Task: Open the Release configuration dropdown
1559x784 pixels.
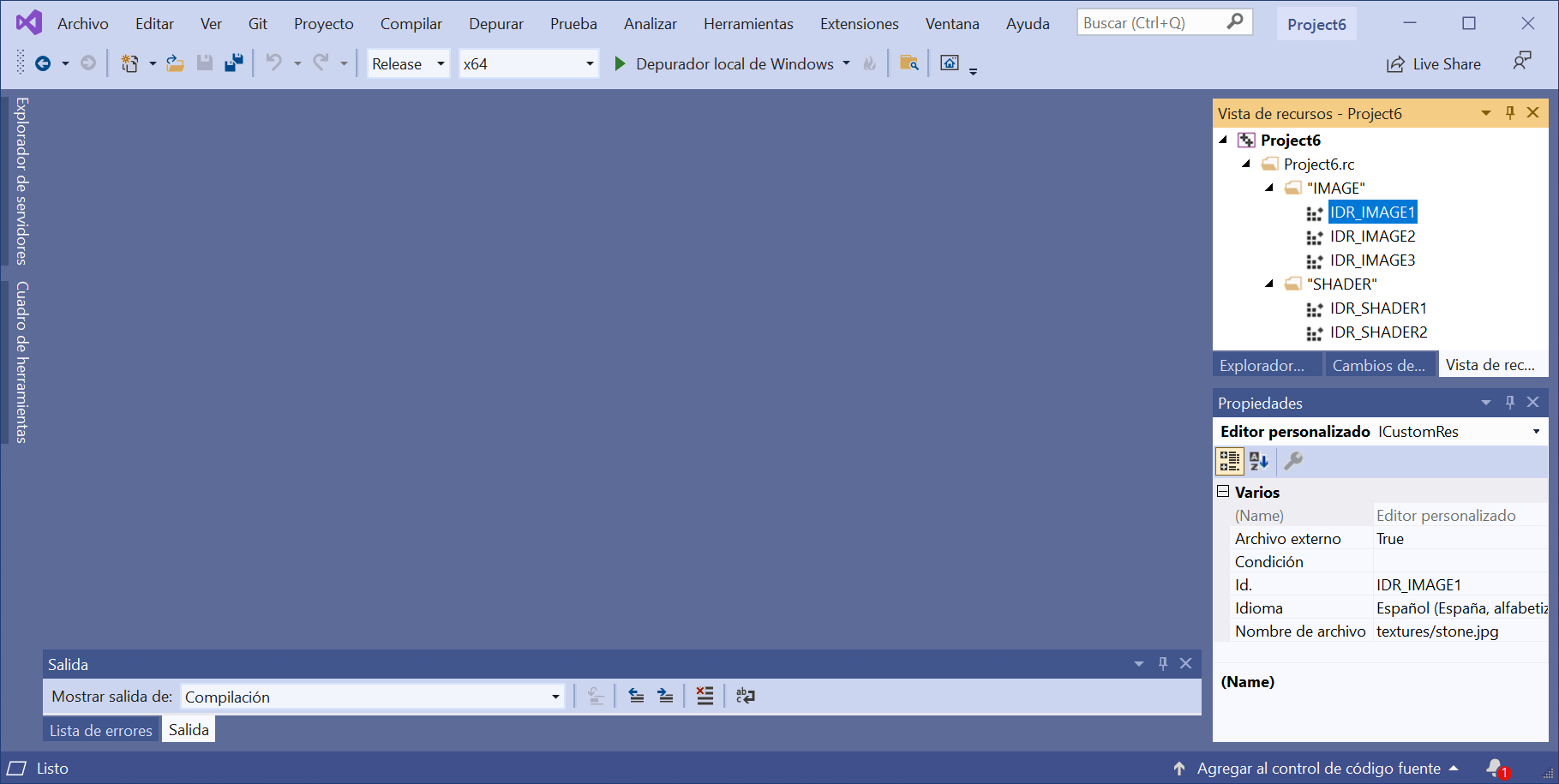Action: point(408,64)
